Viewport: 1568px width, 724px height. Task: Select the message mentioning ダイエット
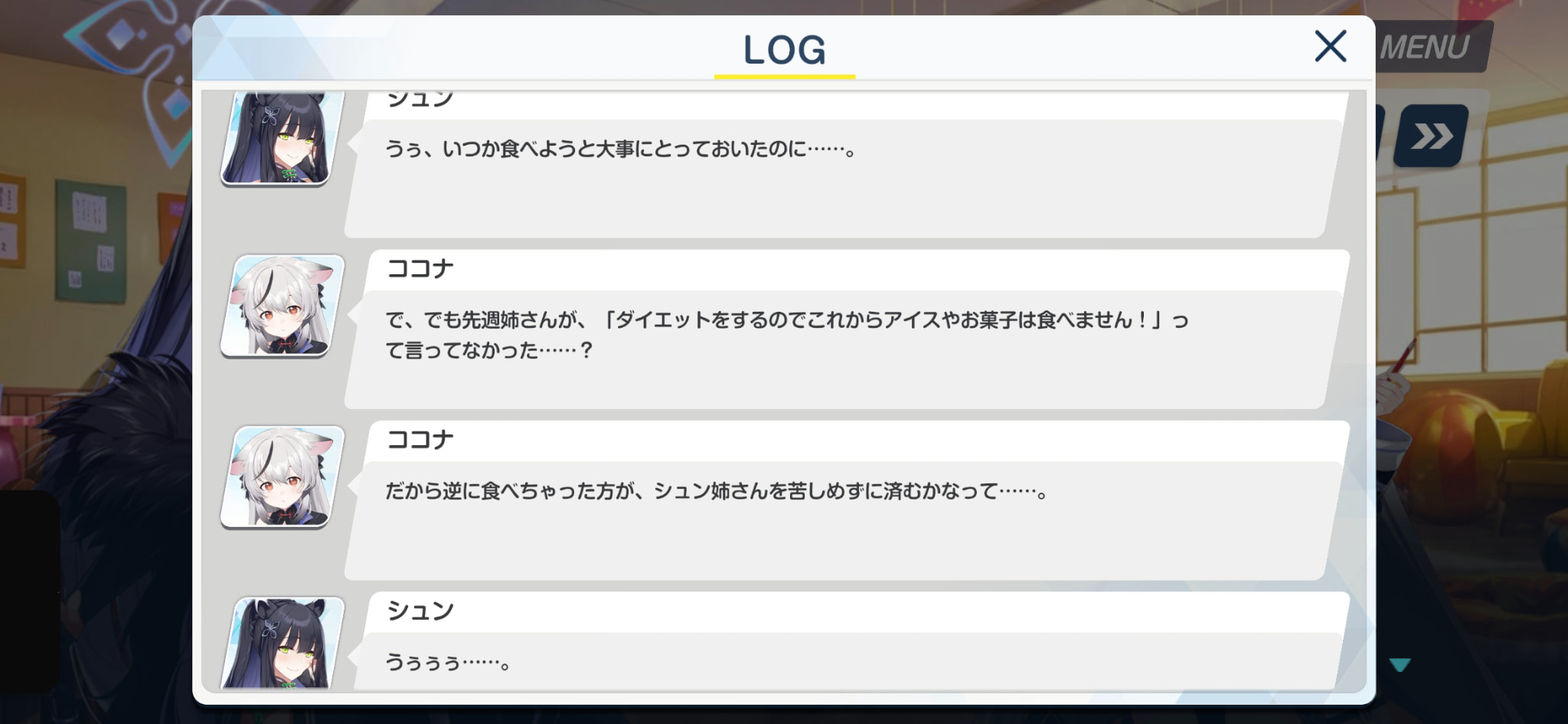coord(842,349)
